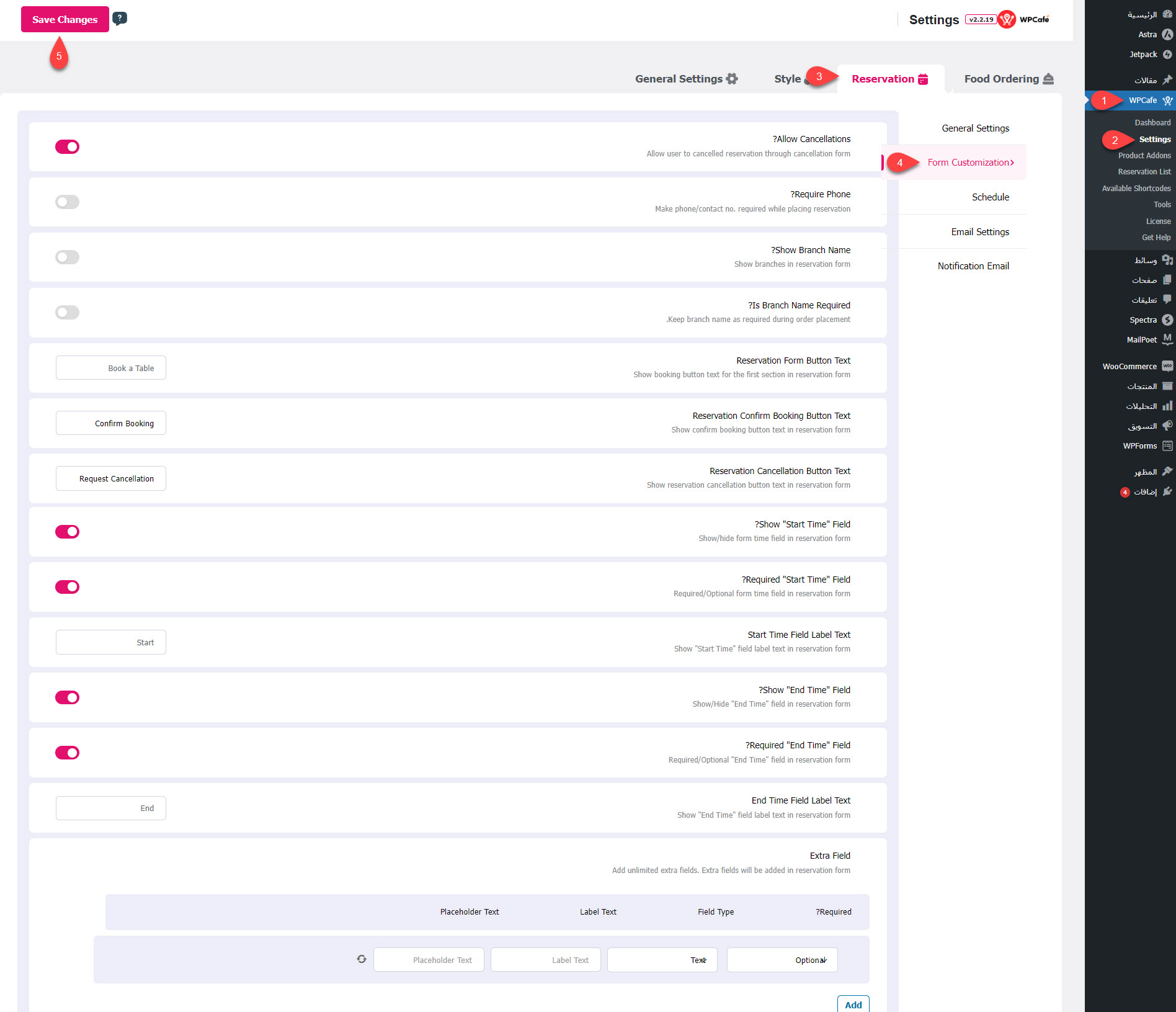Click the Book a Table text field
The width and height of the screenshot is (1176, 1012).
111,368
